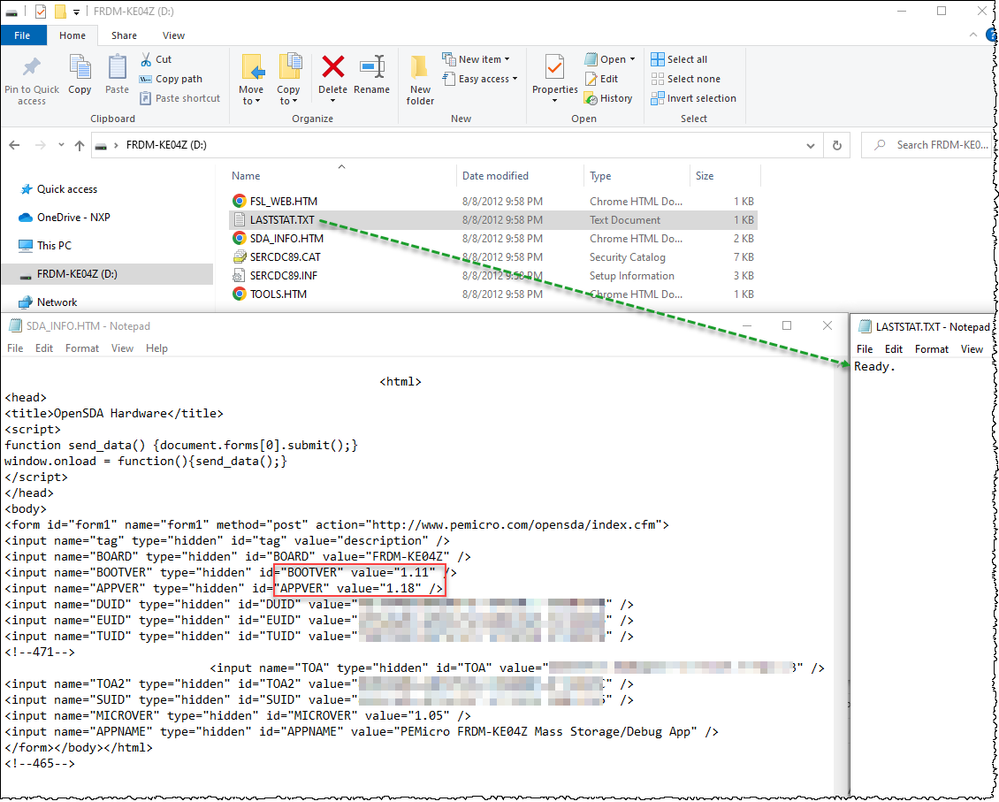Open Format menu in SDA_INFO.HTM Notepad
Image resolution: width=999 pixels, height=802 pixels.
coord(82,348)
